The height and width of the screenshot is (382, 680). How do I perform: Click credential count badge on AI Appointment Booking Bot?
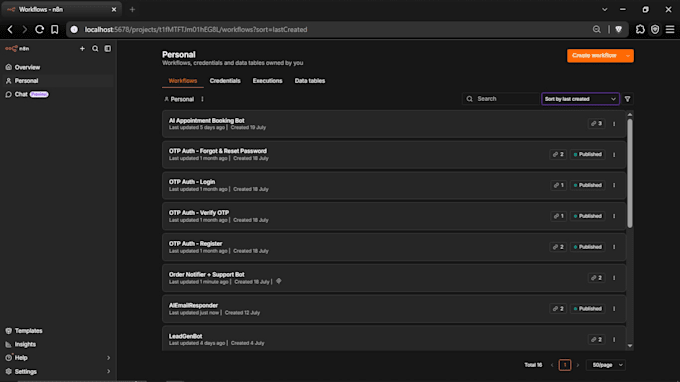click(x=596, y=124)
